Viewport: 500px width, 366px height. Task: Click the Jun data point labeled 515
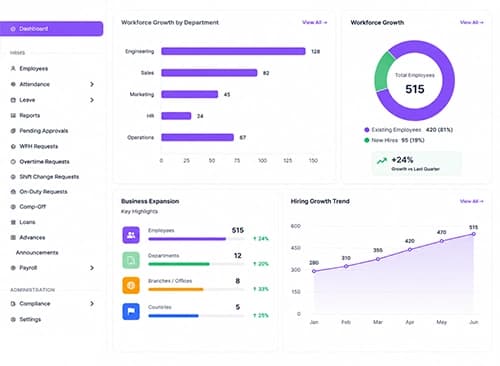point(474,234)
